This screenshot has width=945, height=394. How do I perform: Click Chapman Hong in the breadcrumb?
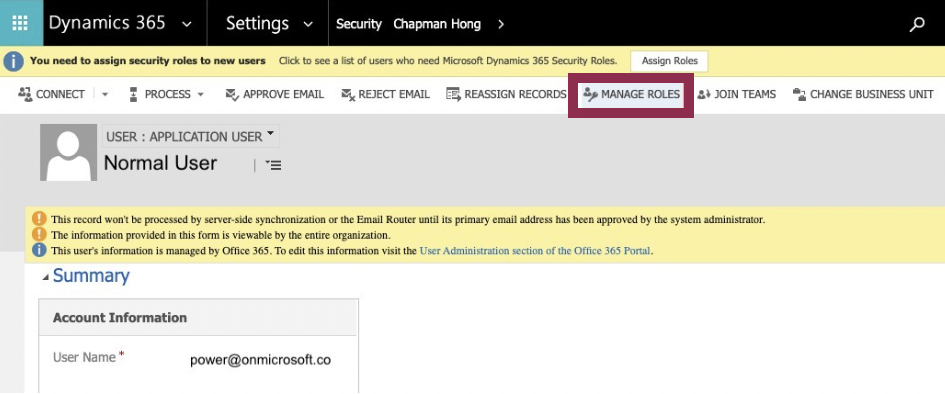pos(437,24)
